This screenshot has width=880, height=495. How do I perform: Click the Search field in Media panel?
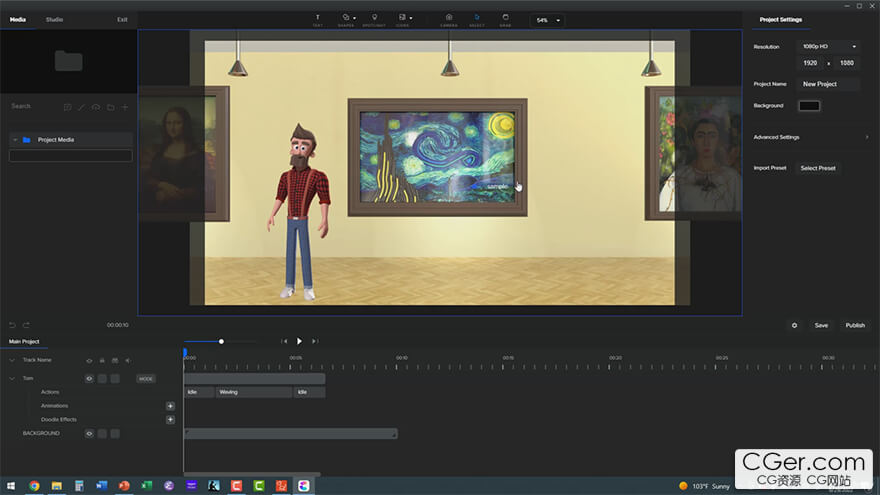click(34, 107)
